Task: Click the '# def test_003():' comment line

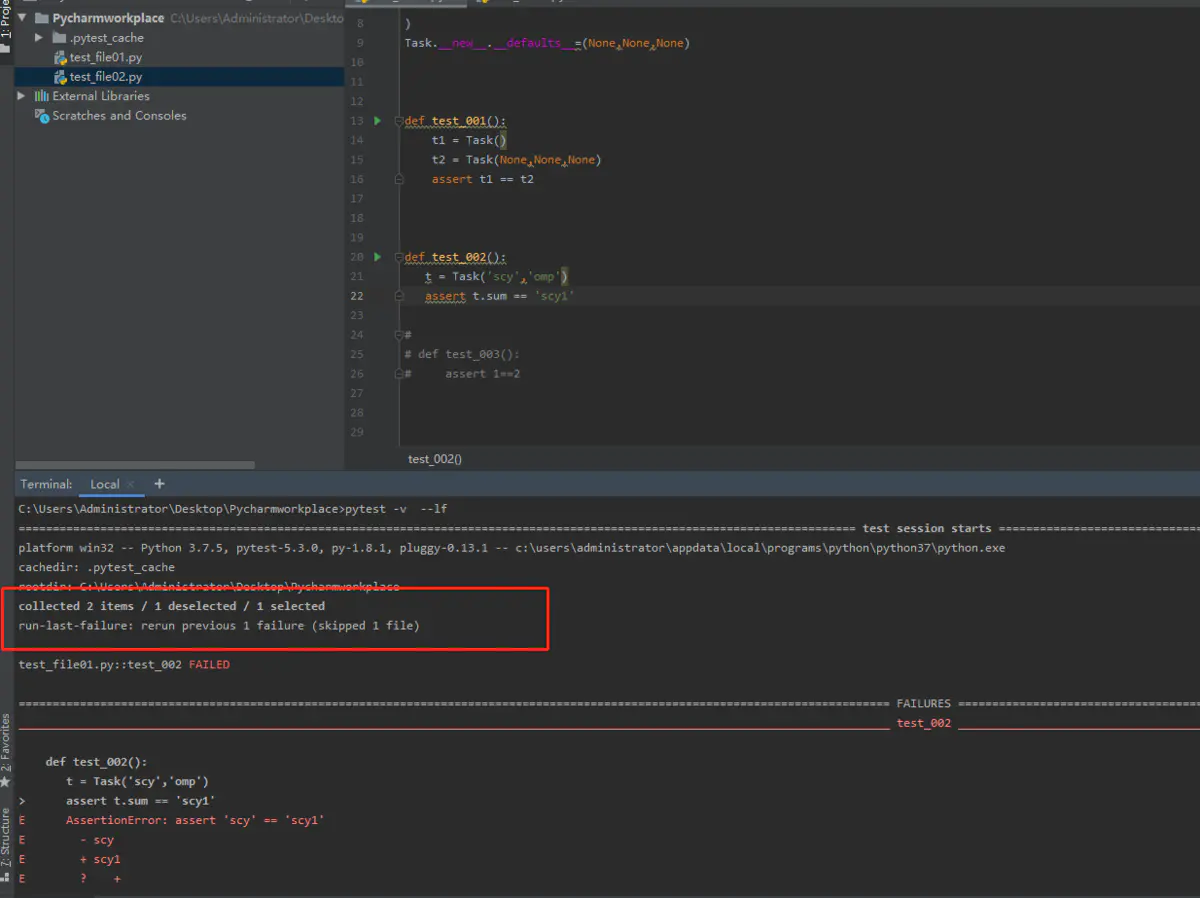Action: tap(462, 354)
